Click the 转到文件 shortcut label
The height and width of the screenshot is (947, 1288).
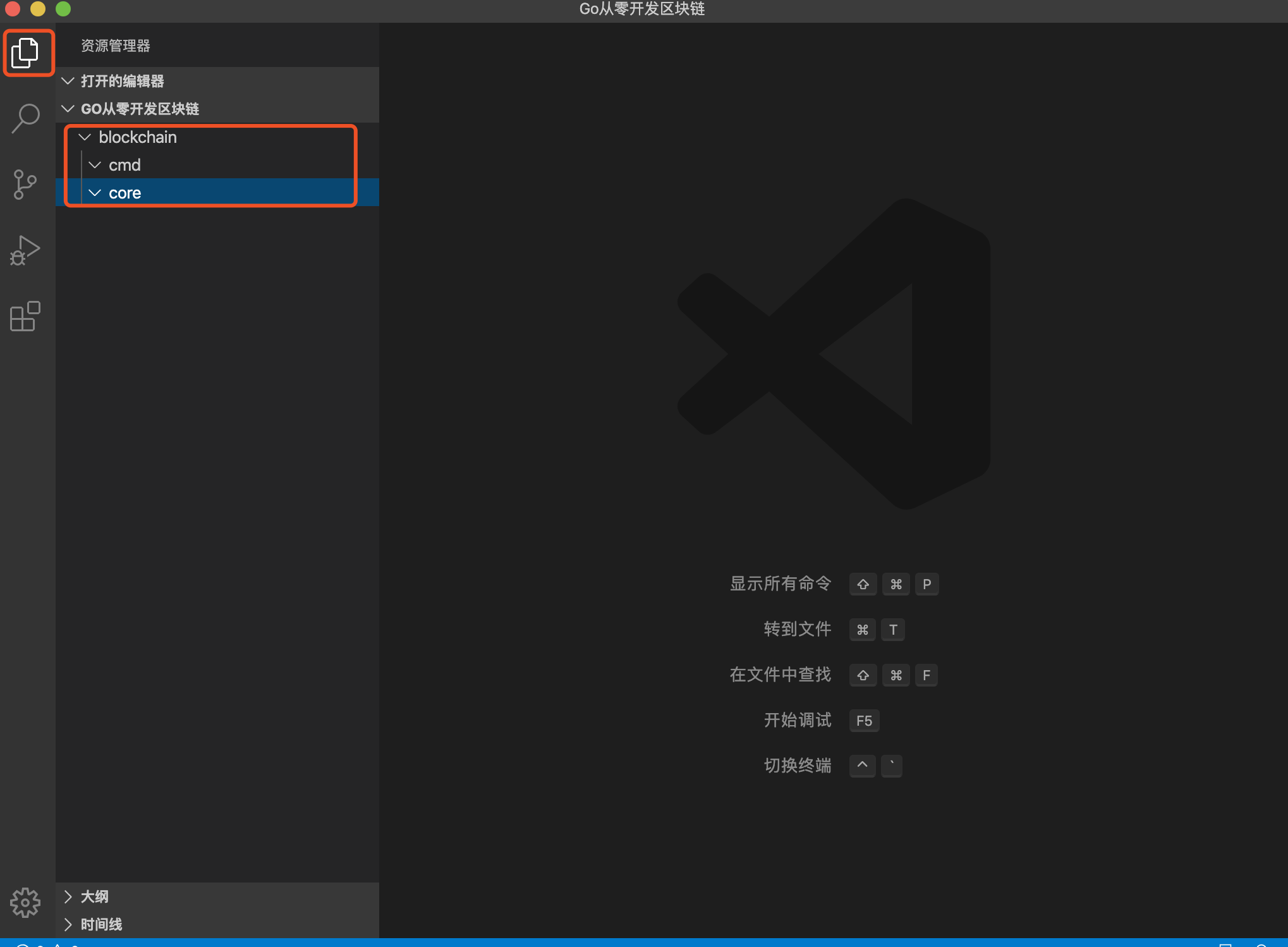pyautogui.click(x=798, y=629)
